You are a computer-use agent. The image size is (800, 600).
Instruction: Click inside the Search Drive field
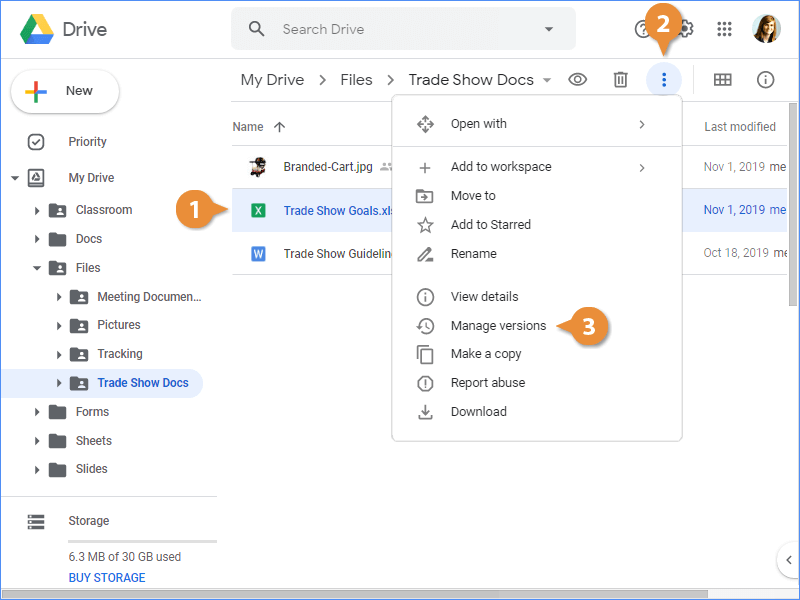point(400,29)
